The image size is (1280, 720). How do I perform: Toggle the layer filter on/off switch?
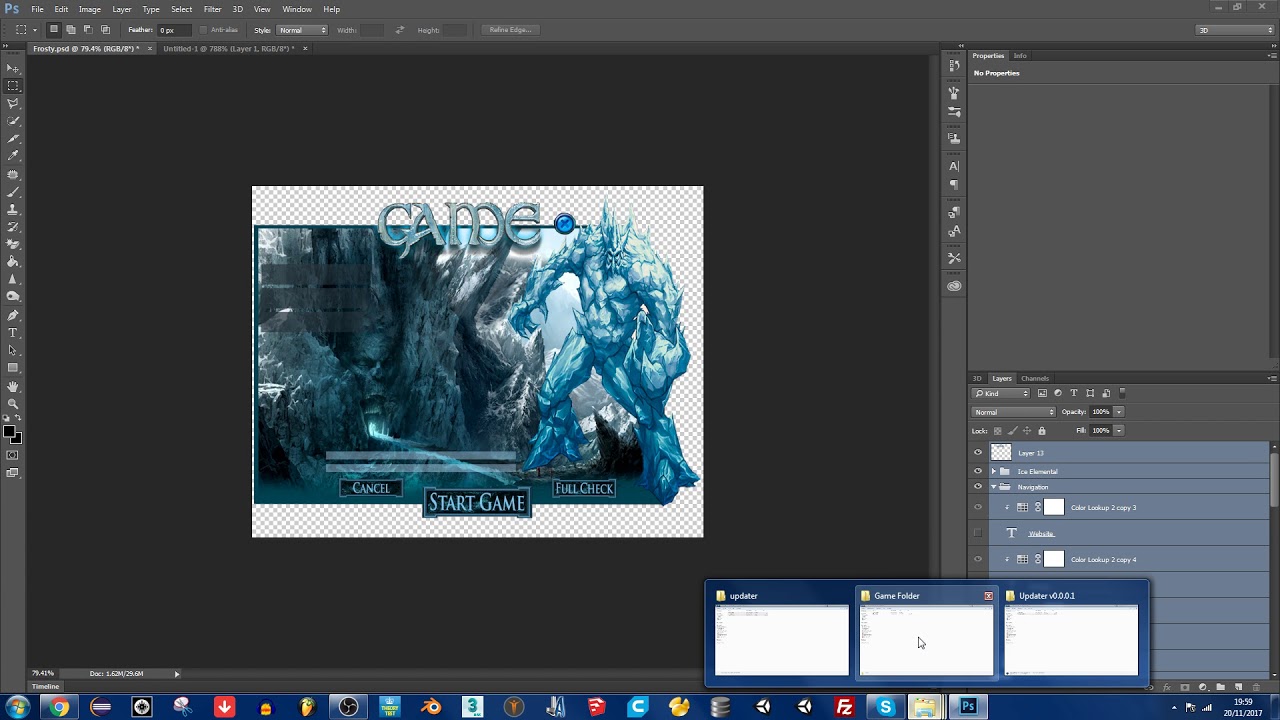[1122, 393]
